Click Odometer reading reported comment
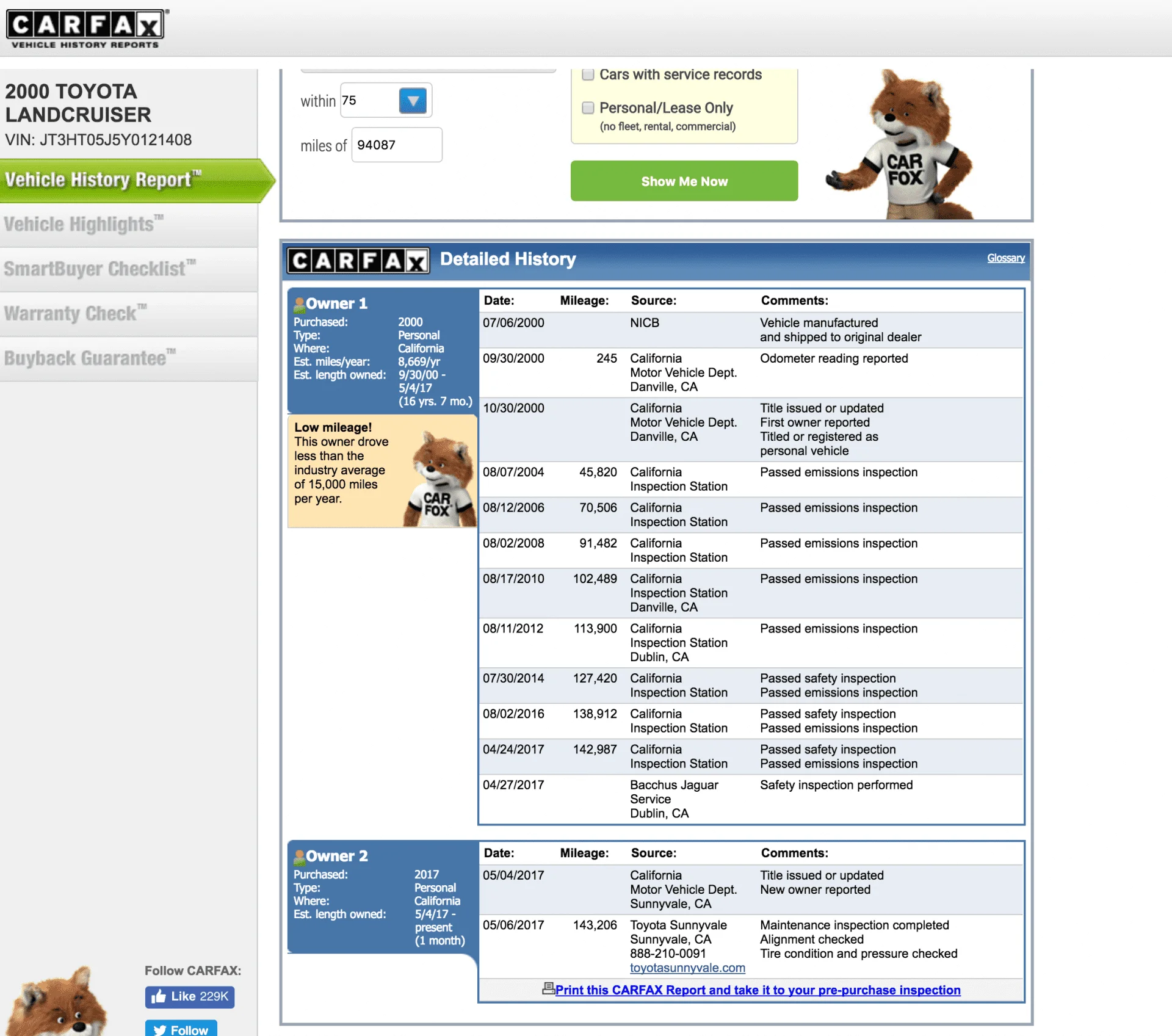Viewport: 1172px width, 1036px height. click(834, 359)
